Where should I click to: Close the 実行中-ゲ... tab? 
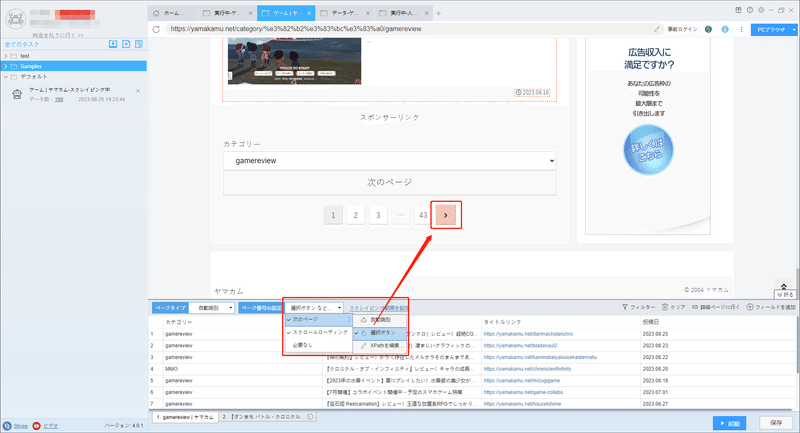[x=250, y=13]
